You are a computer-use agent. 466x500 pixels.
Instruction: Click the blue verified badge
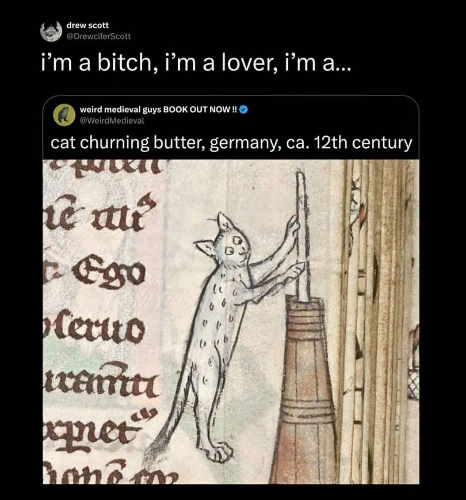[x=244, y=109]
